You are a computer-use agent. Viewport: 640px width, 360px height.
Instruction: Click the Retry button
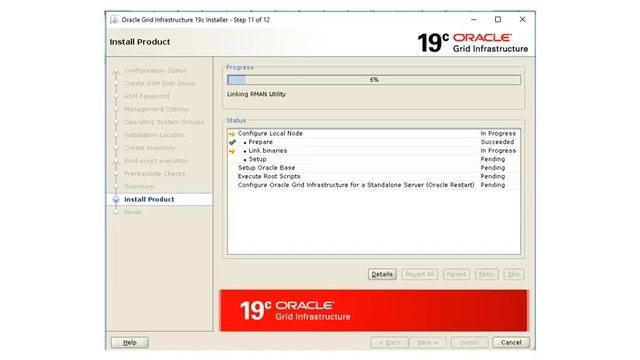[x=487, y=275]
